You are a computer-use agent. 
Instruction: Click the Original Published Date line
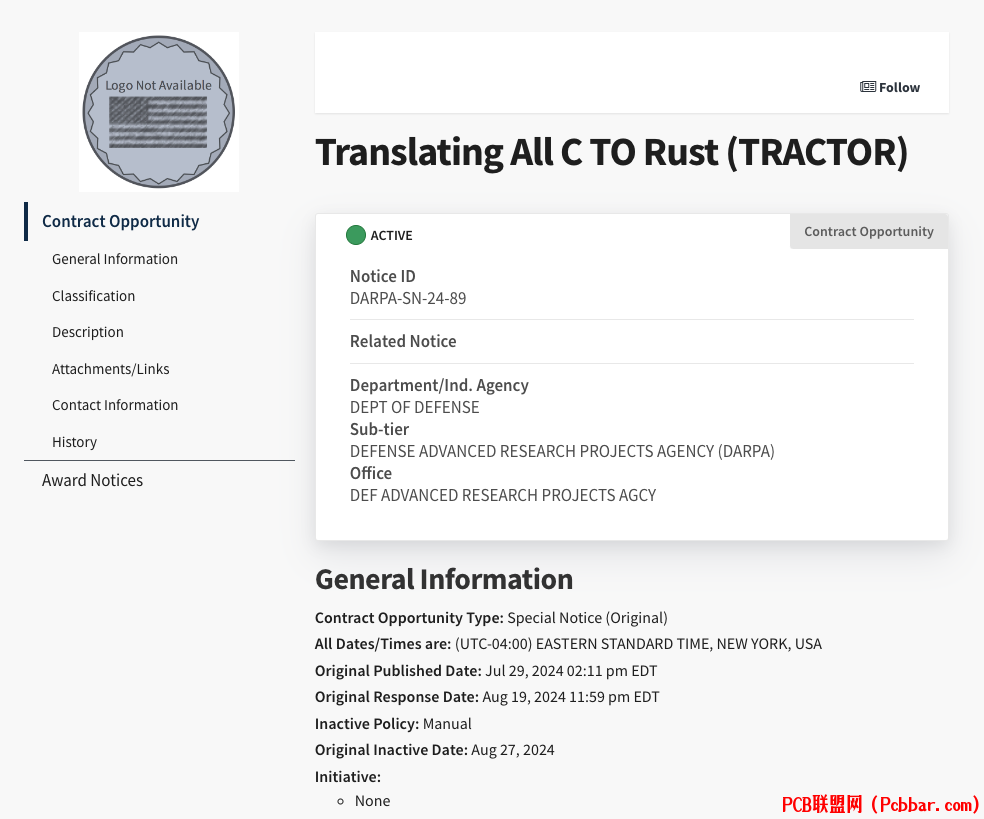(486, 671)
